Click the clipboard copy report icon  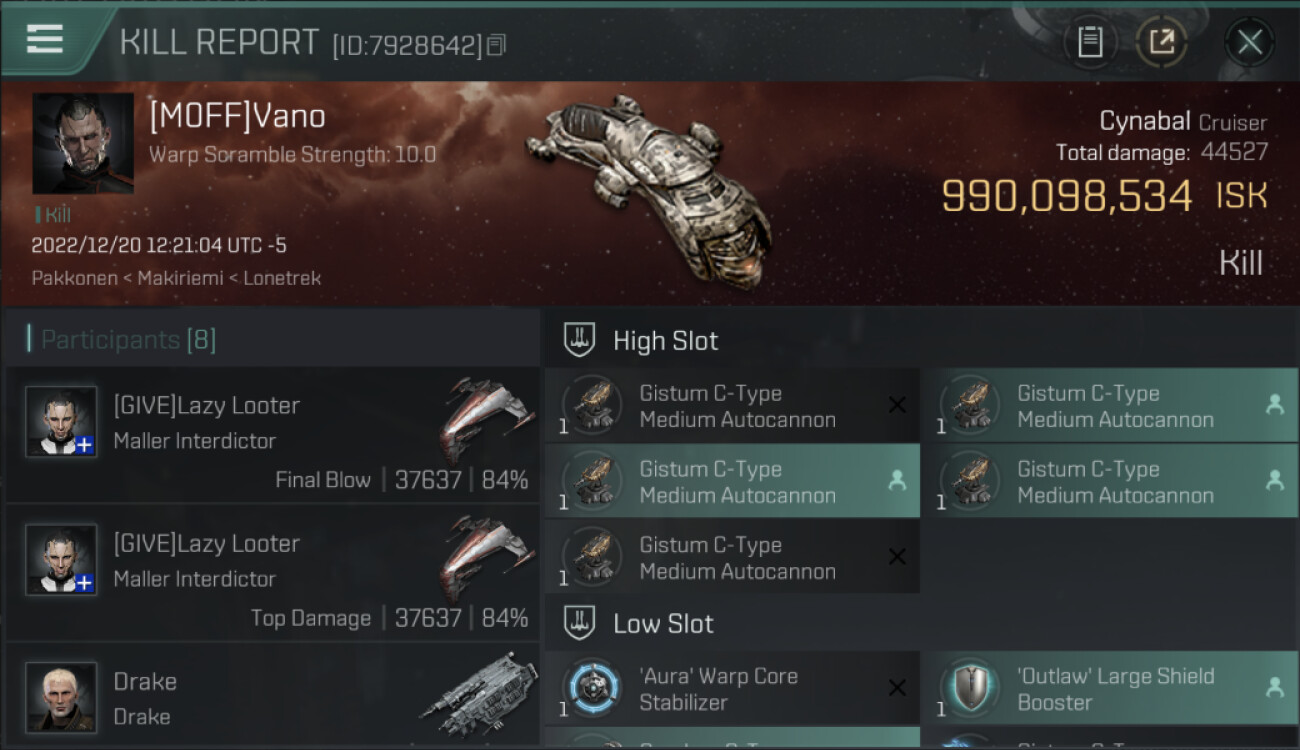(1090, 42)
